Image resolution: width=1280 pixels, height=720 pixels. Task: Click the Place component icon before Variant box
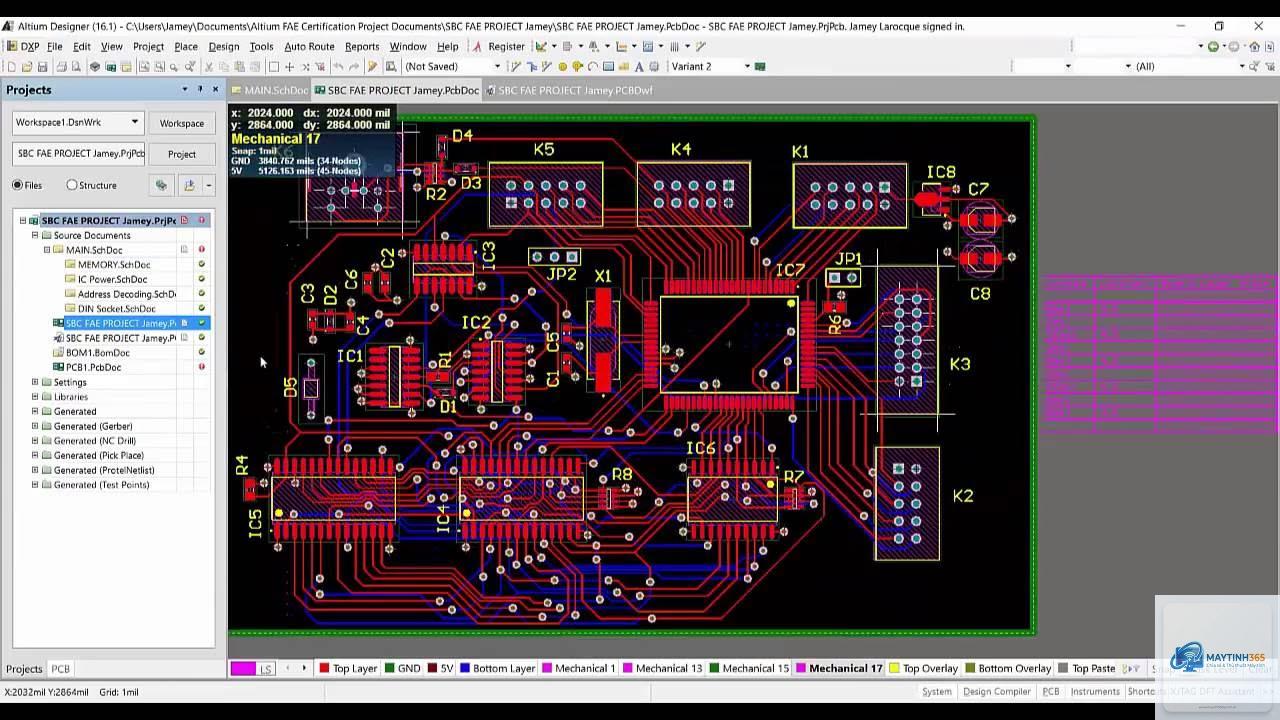[x=654, y=66]
